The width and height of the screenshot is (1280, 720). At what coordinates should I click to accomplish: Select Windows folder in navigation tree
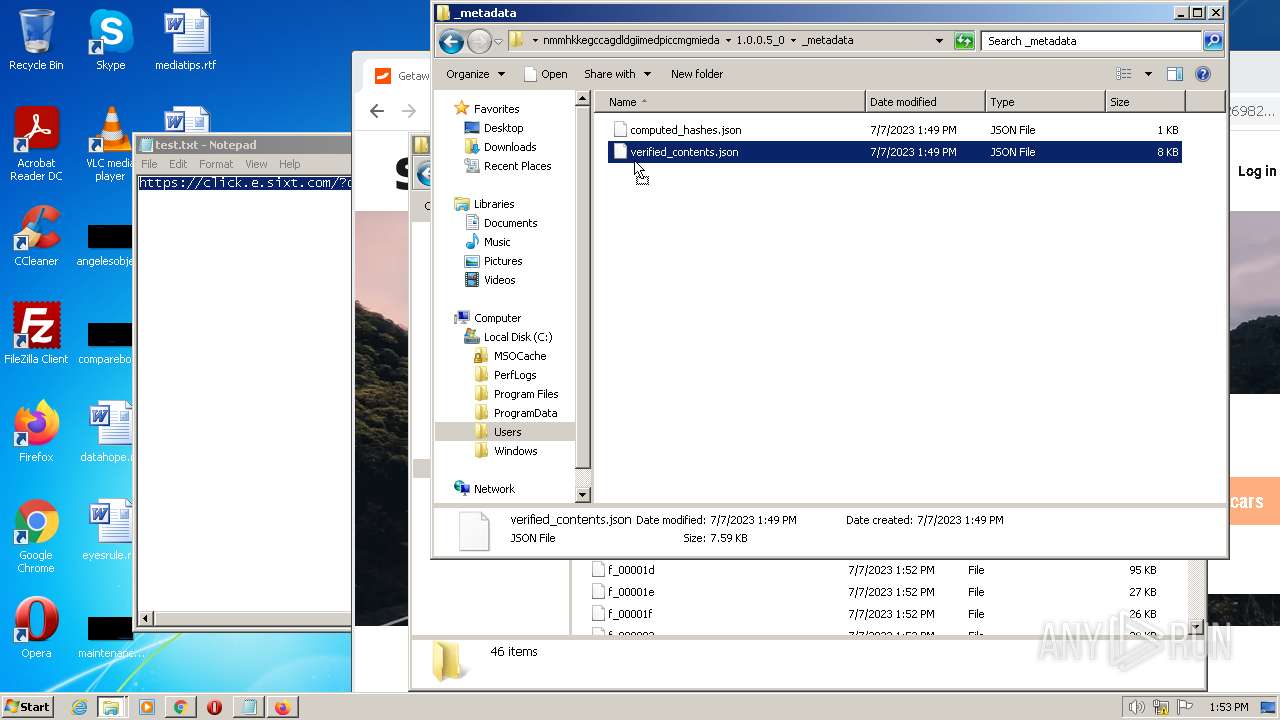515,451
